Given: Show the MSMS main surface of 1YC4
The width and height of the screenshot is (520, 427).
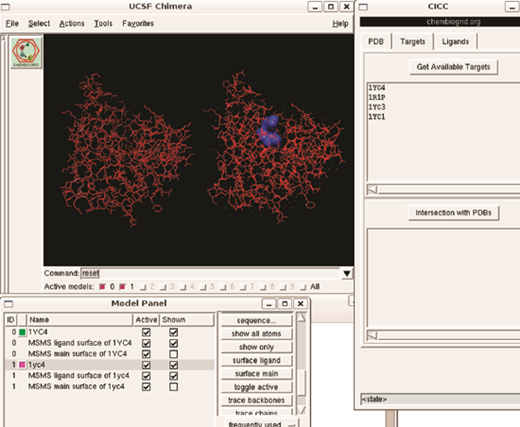Looking at the screenshot, I should pyautogui.click(x=173, y=354).
